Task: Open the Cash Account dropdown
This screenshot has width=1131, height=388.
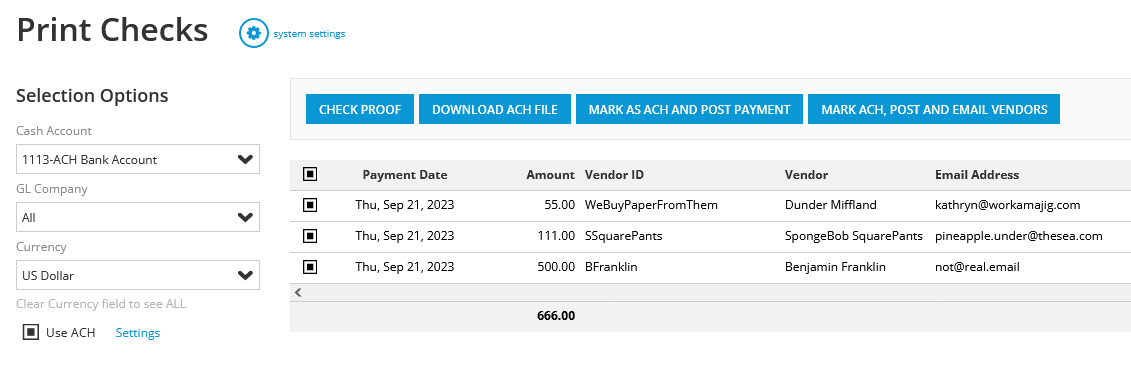Action: point(138,159)
